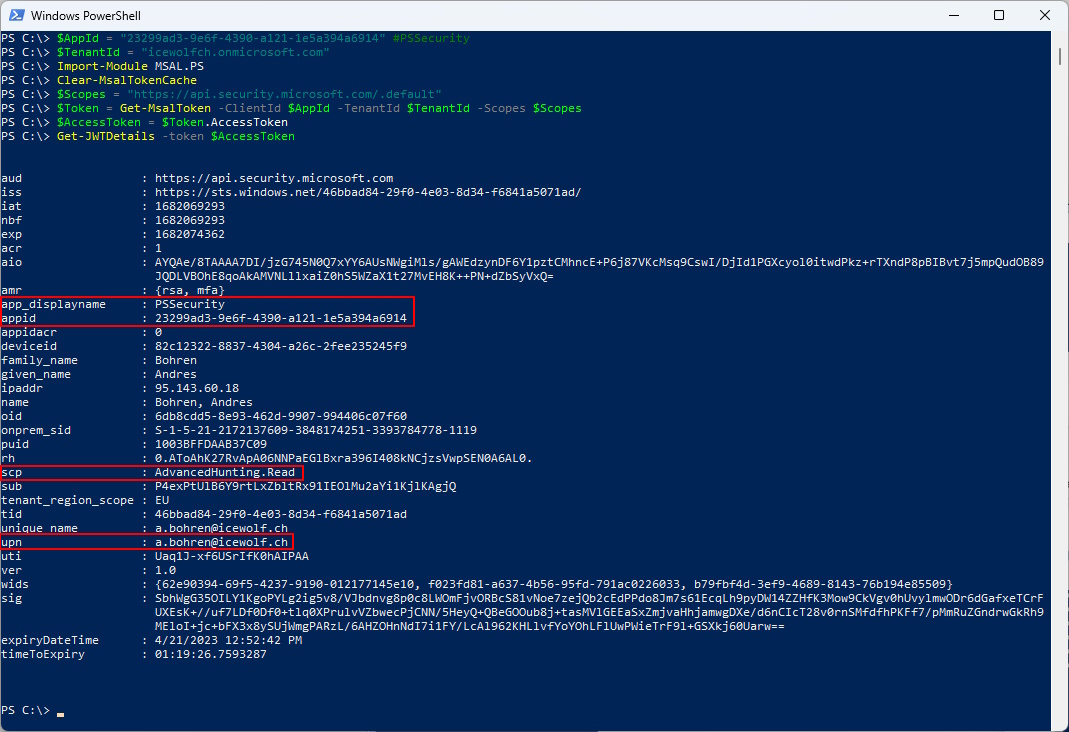
Task: Click the amr value {rsa, mfa}
Action: tap(190, 290)
